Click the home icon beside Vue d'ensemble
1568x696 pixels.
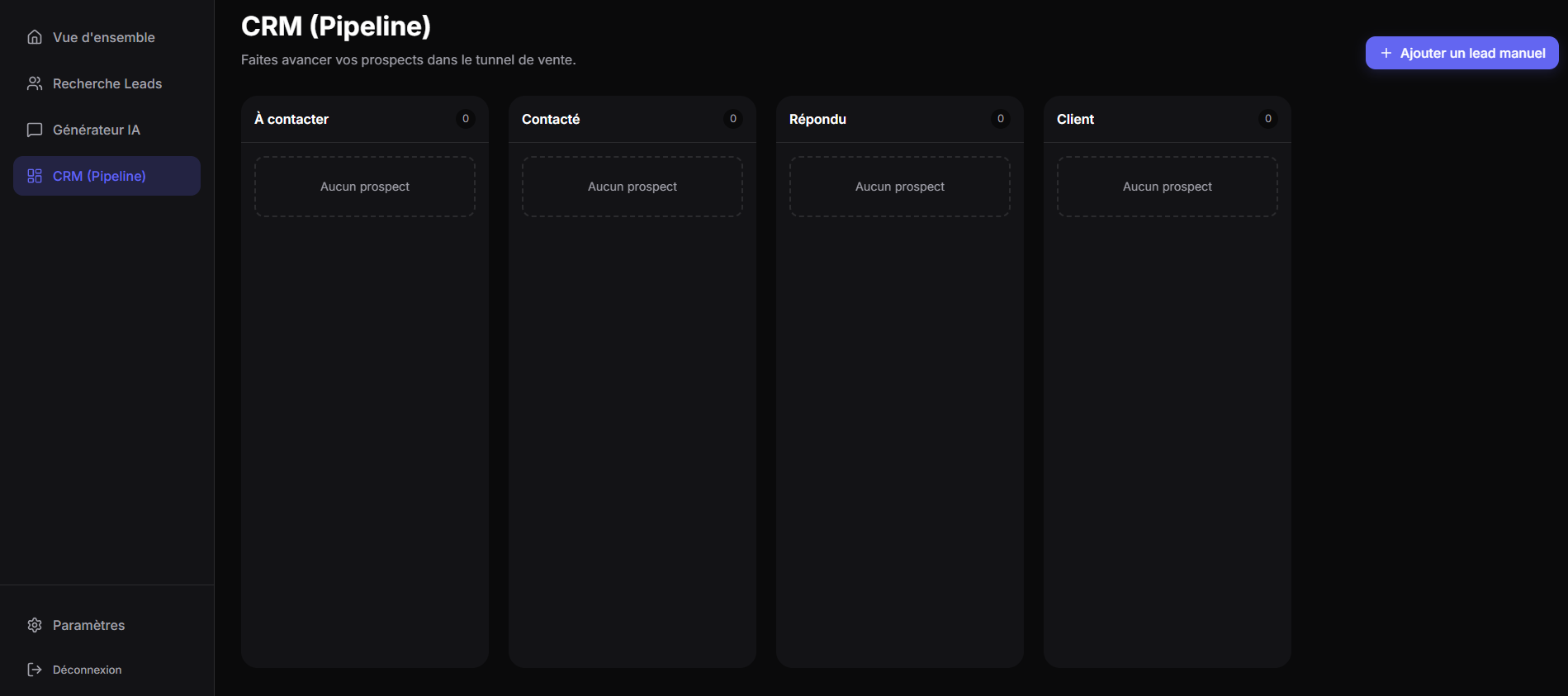(35, 37)
